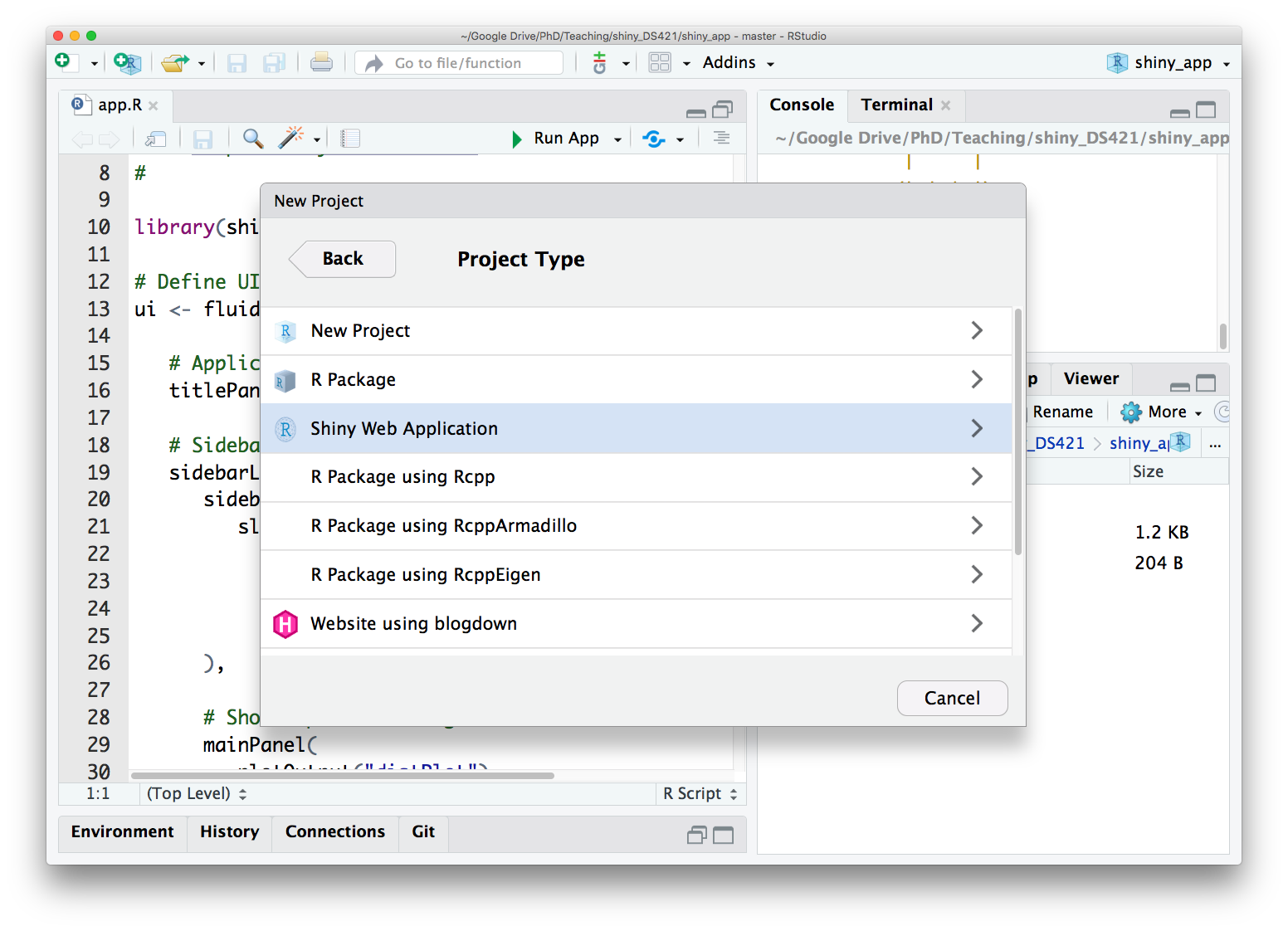1288x931 pixels.
Task: Open the New File dropdown arrow
Action: (94, 64)
